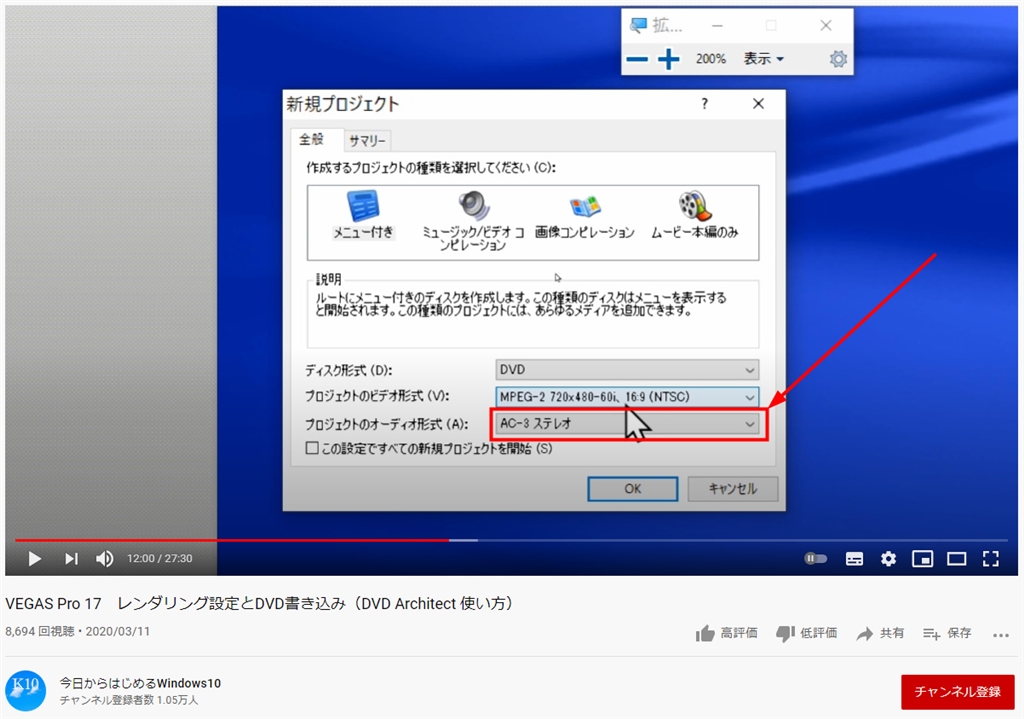1024x719 pixels.
Task: Dislike the video with 低評価
Action: (806, 633)
